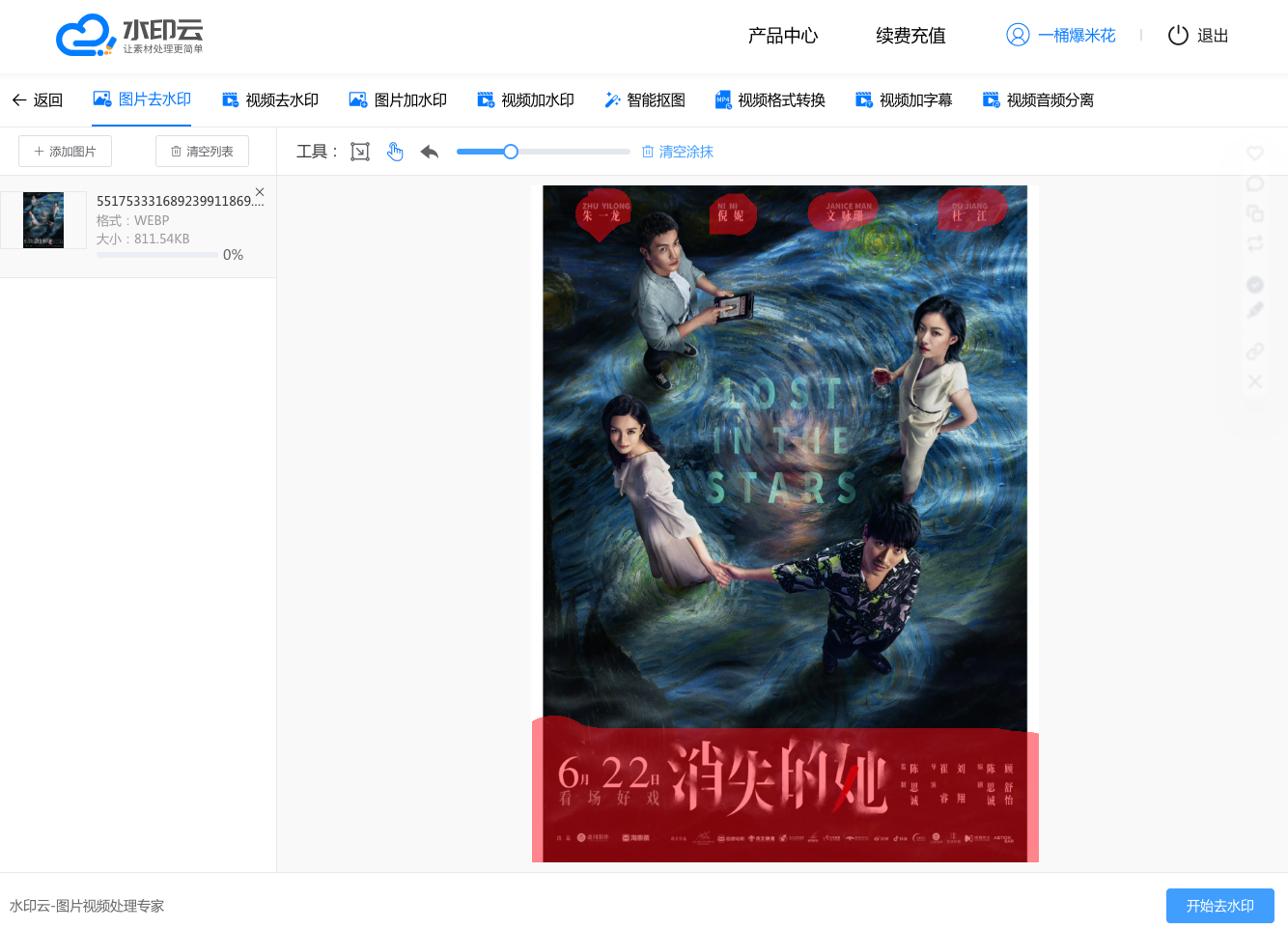The height and width of the screenshot is (929, 1288).
Task: Select the hand smear tool
Action: point(395,152)
